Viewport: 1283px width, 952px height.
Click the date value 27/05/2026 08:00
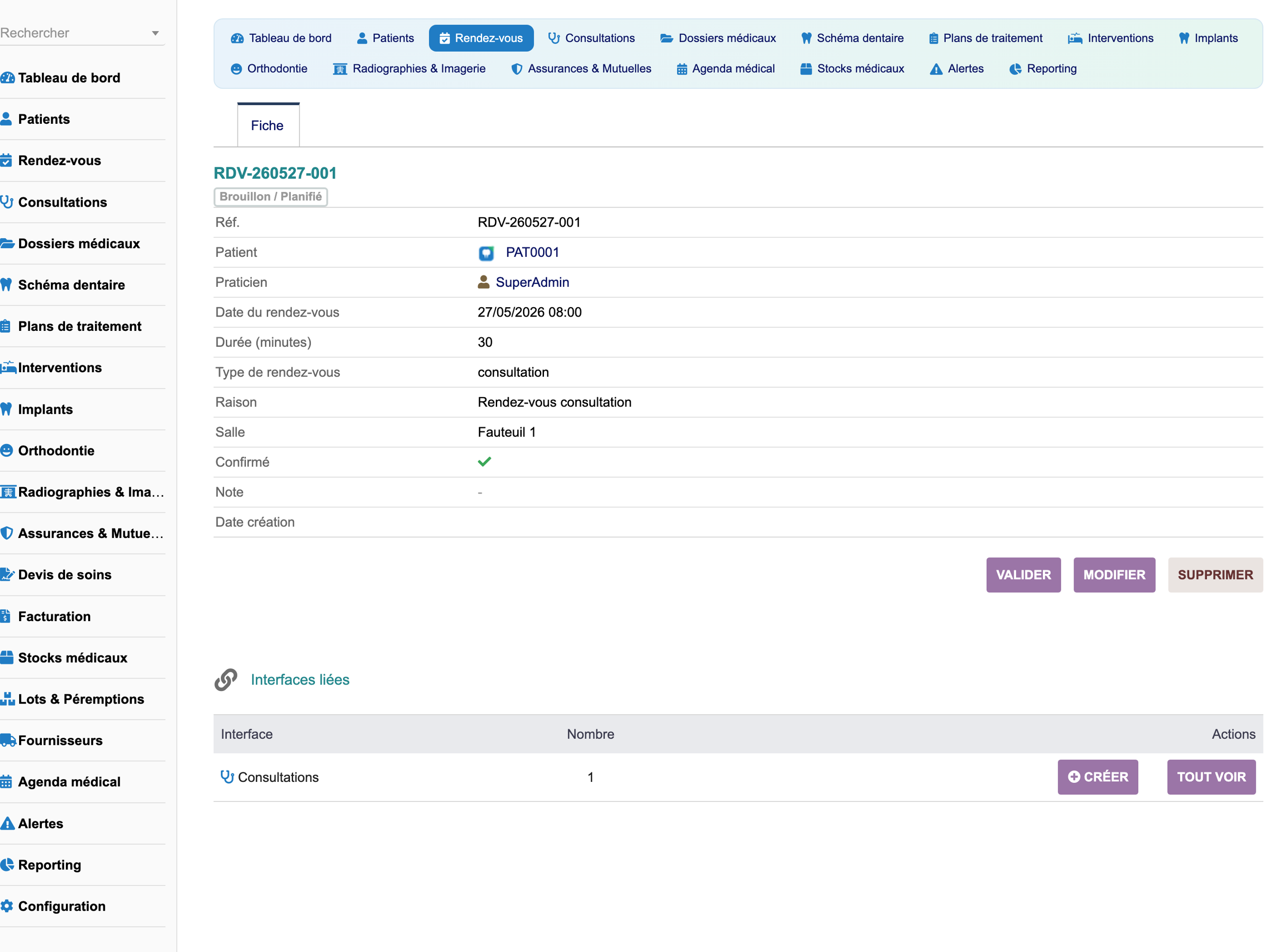tap(530, 312)
